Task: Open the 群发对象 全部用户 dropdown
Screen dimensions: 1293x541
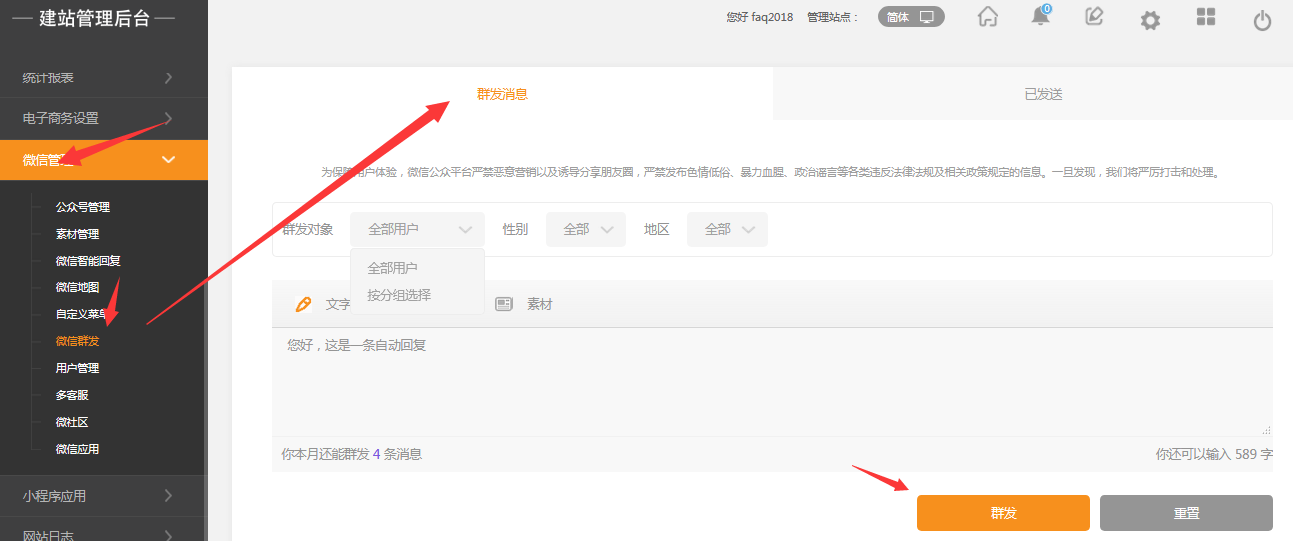Action: pos(417,229)
